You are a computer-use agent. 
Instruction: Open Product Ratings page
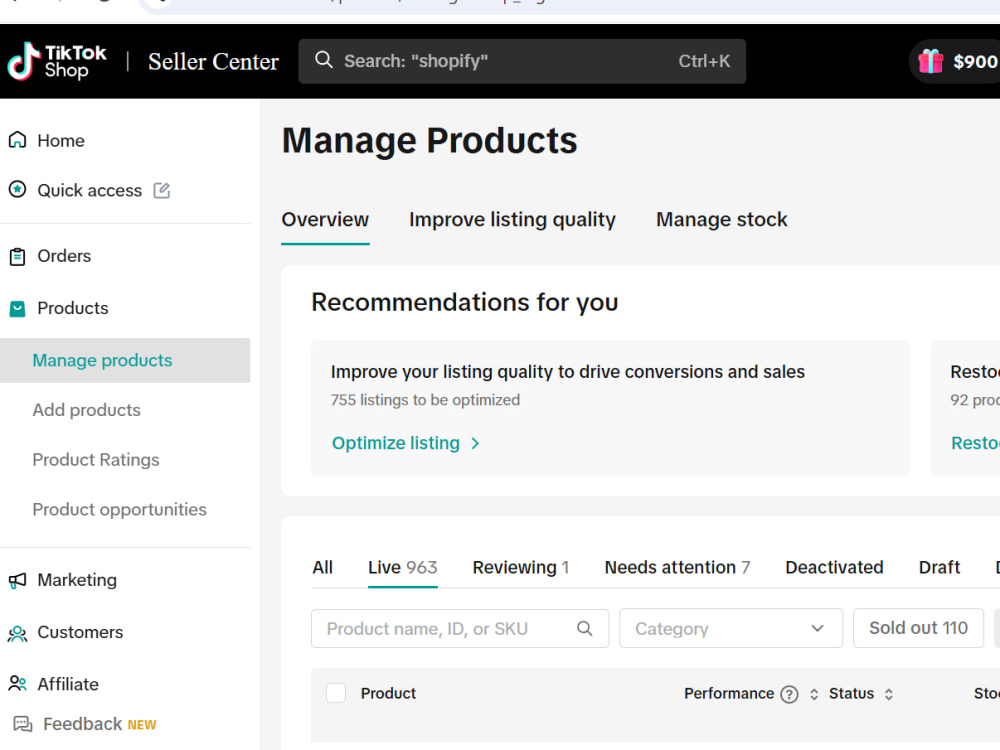click(x=96, y=460)
